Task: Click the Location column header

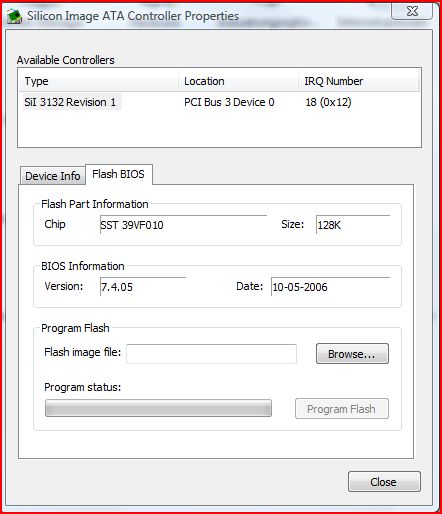Action: pyautogui.click(x=239, y=81)
